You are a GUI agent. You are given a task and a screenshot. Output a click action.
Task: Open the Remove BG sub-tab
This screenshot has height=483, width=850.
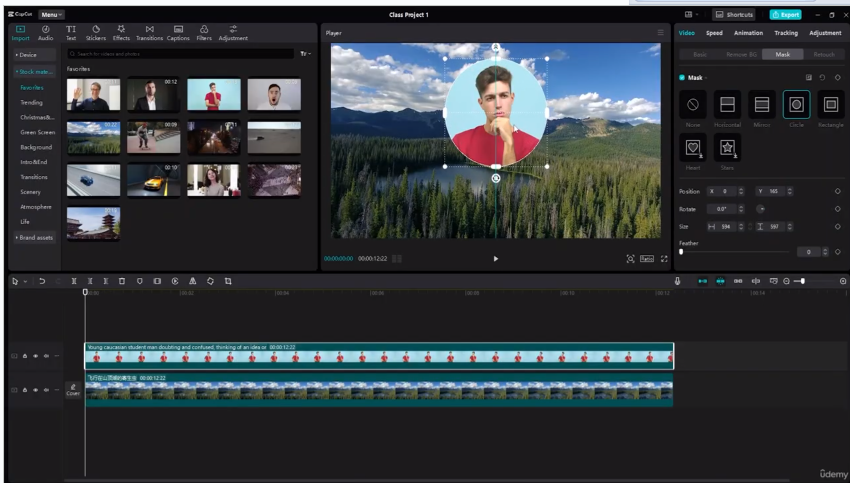pyautogui.click(x=741, y=54)
